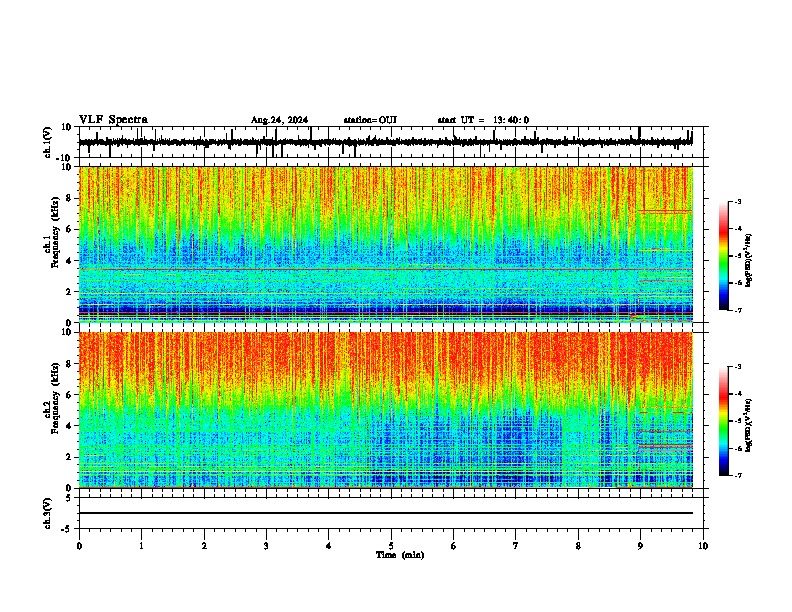
Task: Click the "start UT = 13:40: 0" header text
Action: click(x=483, y=120)
